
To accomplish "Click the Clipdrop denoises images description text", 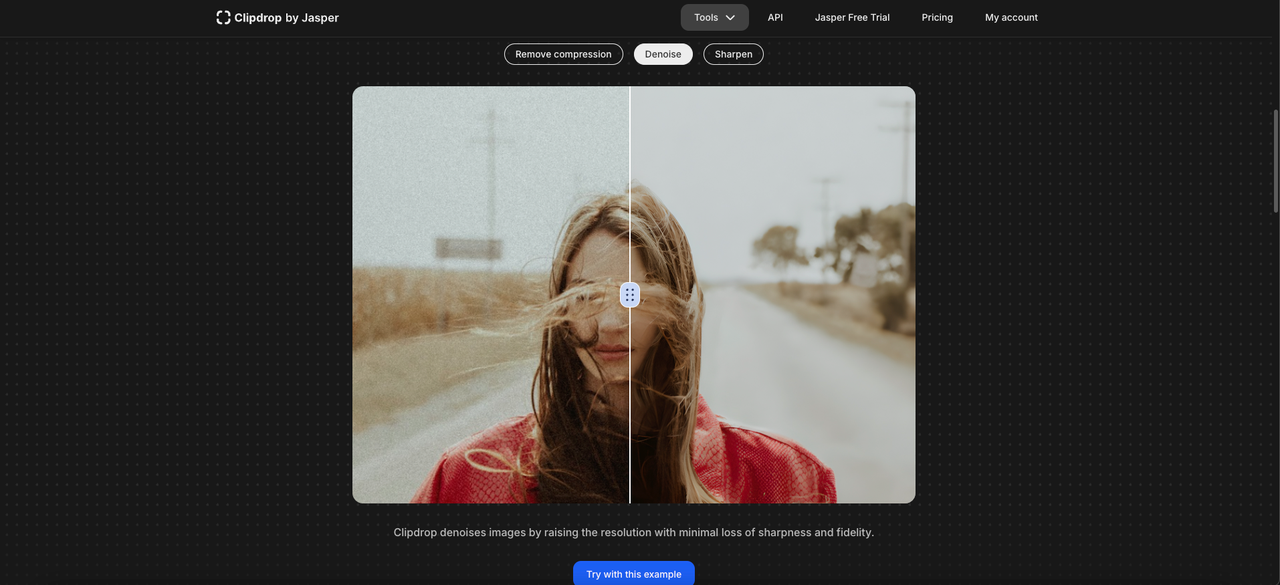I will (x=634, y=532).
